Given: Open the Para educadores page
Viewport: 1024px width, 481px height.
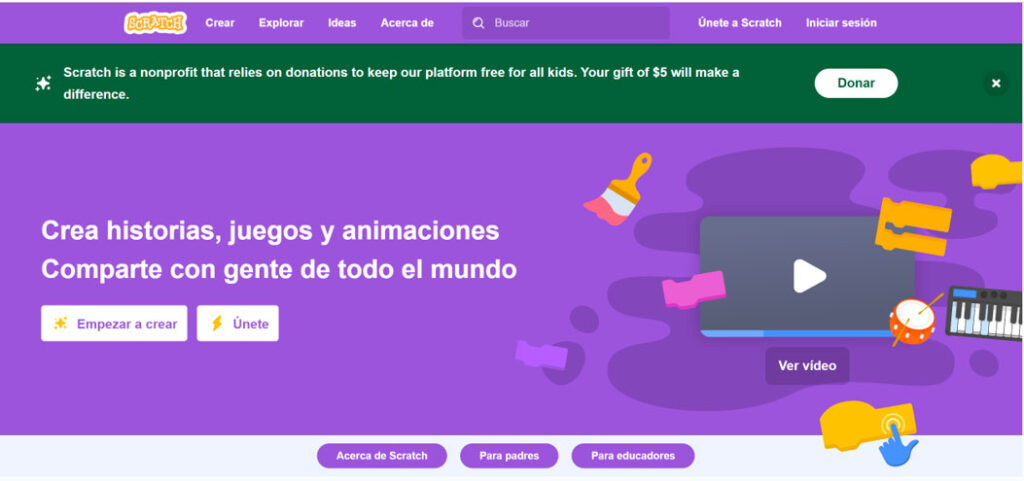Looking at the screenshot, I should click(x=633, y=456).
